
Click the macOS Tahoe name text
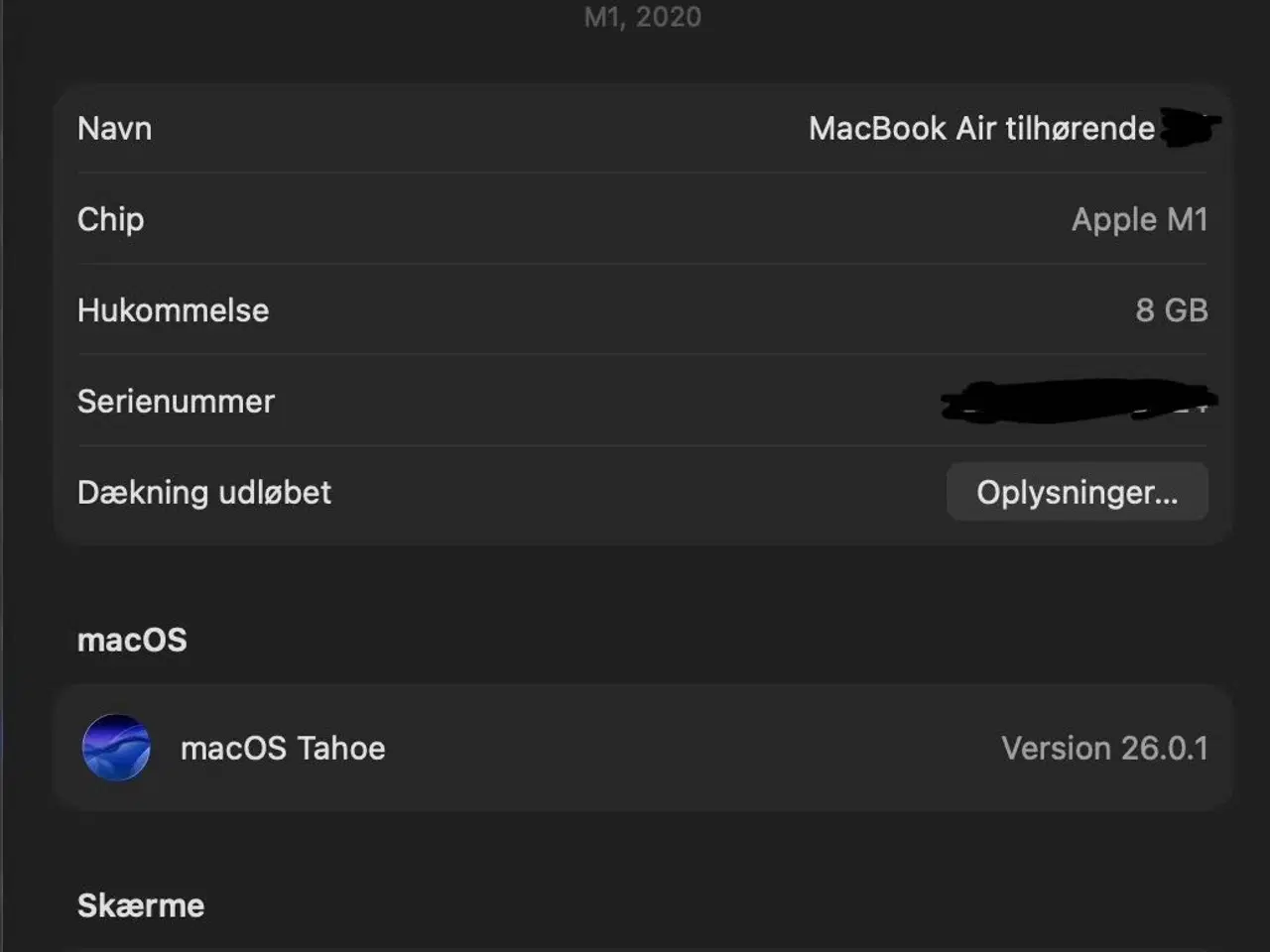tap(283, 748)
